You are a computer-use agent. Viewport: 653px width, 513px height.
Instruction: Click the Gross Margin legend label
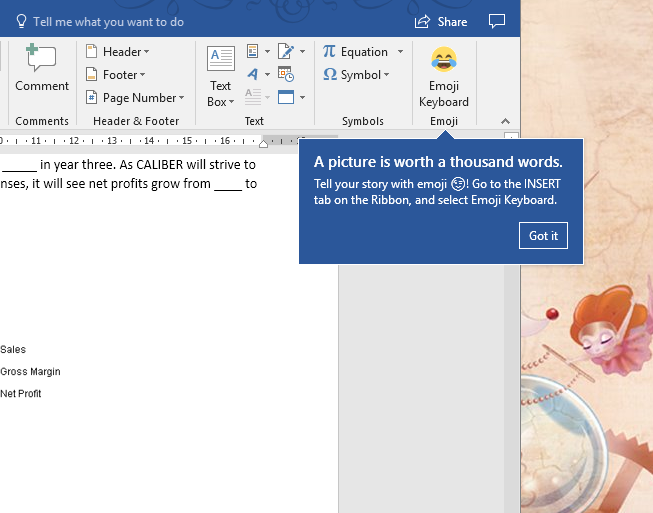(30, 371)
